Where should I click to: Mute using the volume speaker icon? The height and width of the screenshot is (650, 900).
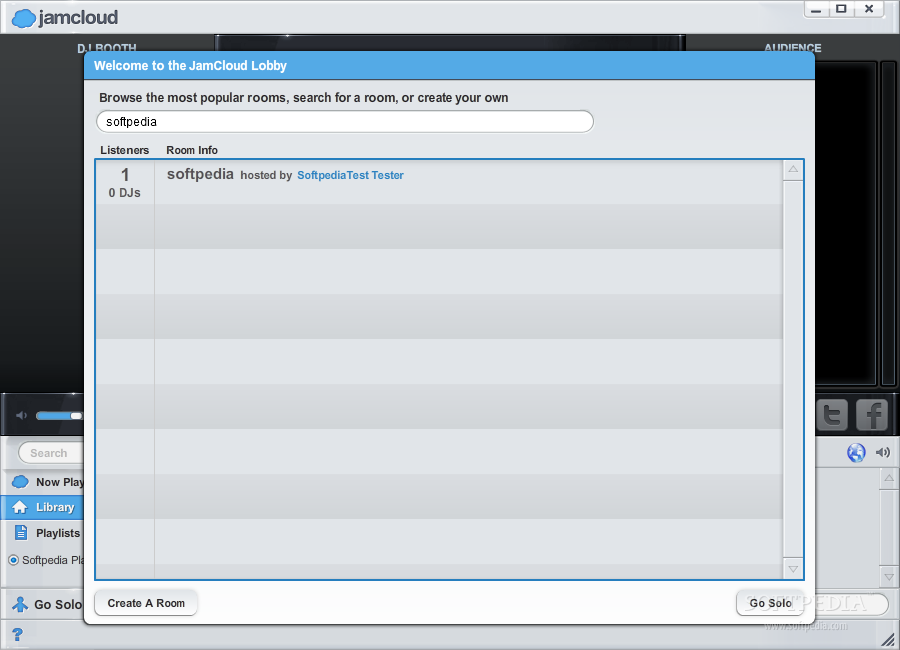22,415
